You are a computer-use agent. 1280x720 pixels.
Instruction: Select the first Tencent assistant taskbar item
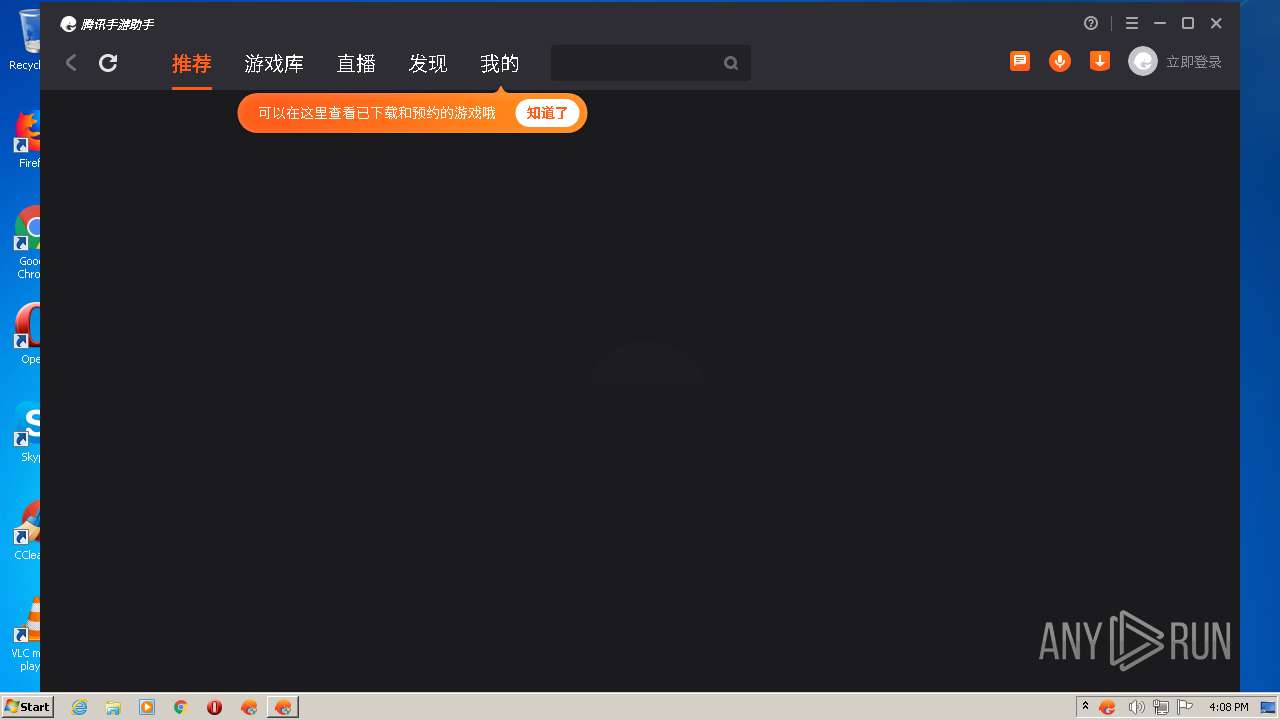(x=249, y=707)
